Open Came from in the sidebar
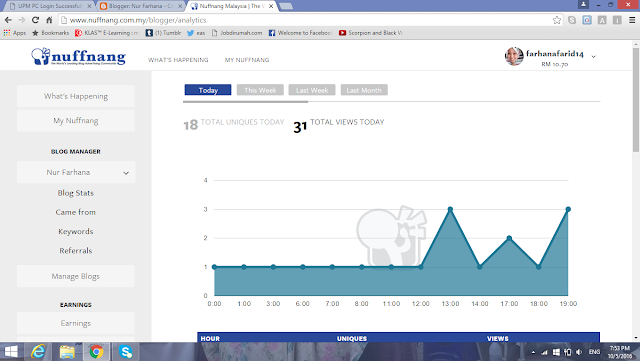This screenshot has width=640, height=361. click(76, 212)
